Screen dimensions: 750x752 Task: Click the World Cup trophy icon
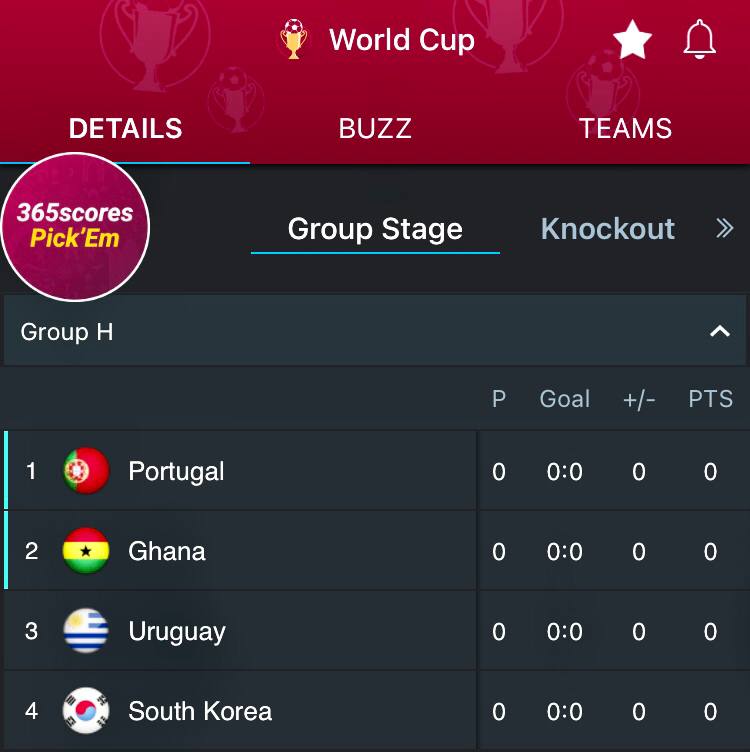tap(293, 40)
